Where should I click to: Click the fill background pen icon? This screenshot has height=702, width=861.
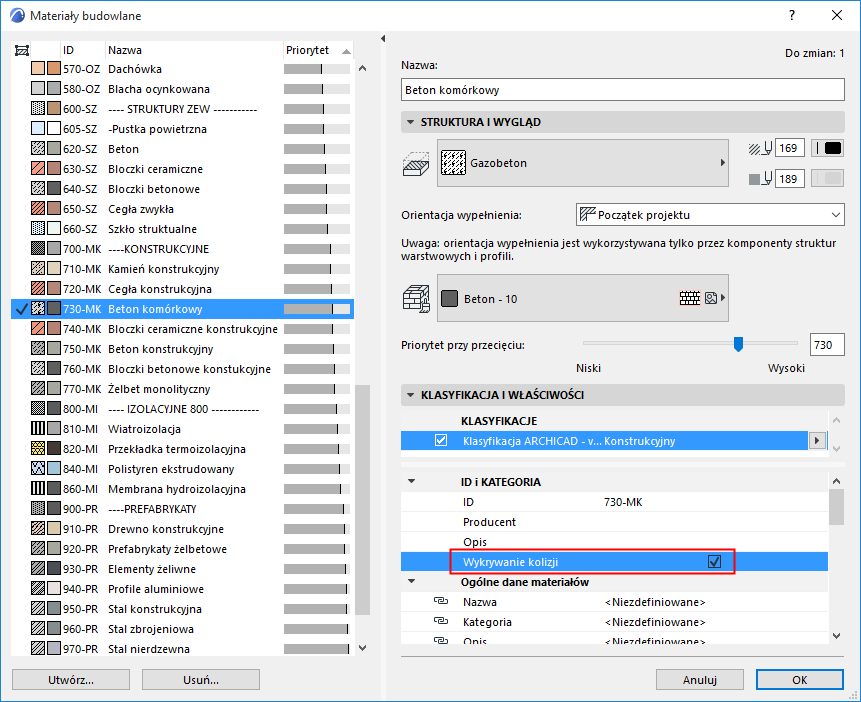coord(761,179)
